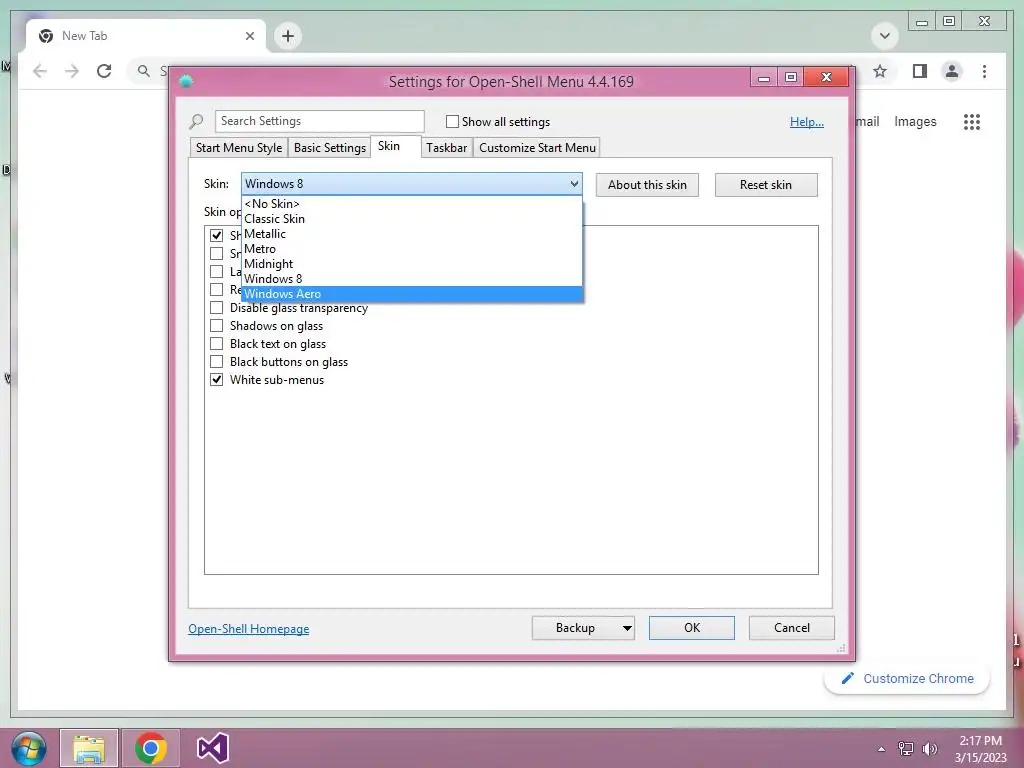Select the Midnight skin option
The height and width of the screenshot is (768, 1024).
click(x=411, y=264)
